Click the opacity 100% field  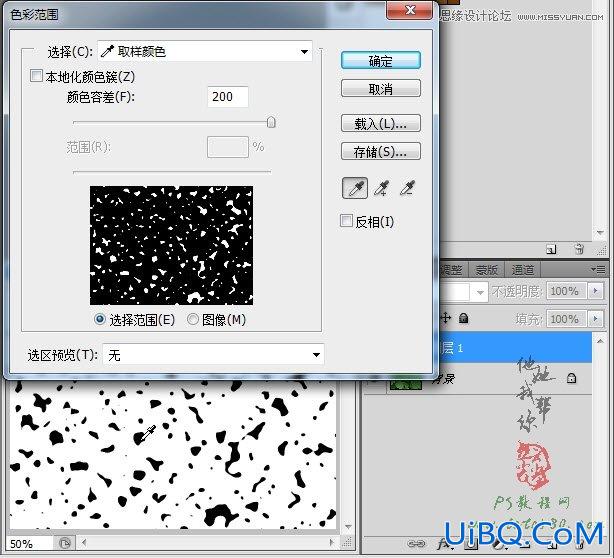(x=566, y=291)
